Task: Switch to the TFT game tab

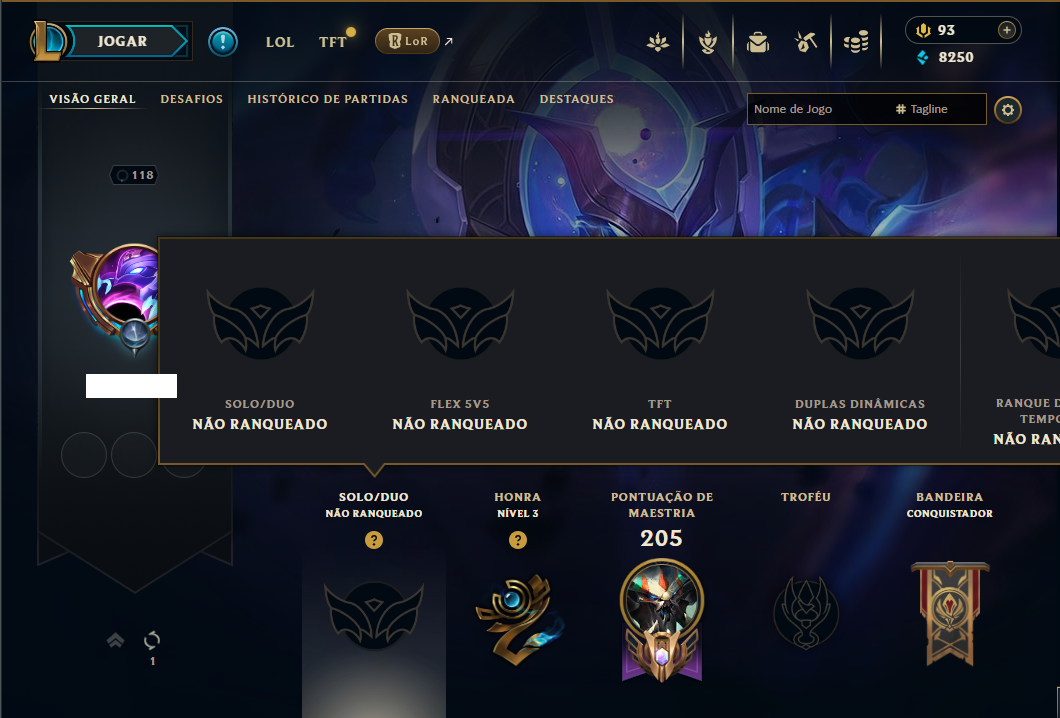Action: pos(333,42)
